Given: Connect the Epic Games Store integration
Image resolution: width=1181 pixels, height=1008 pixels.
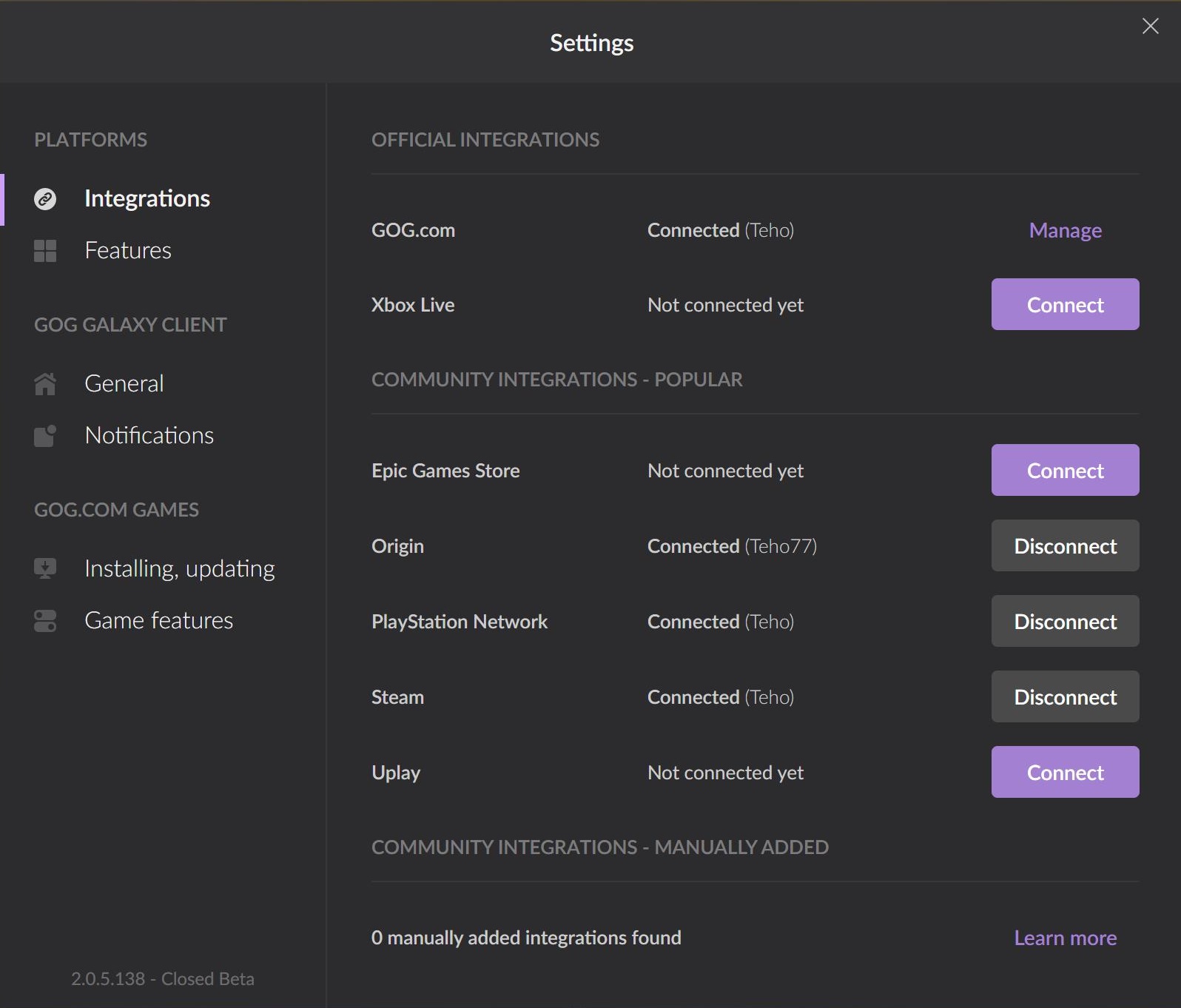Looking at the screenshot, I should point(1066,470).
